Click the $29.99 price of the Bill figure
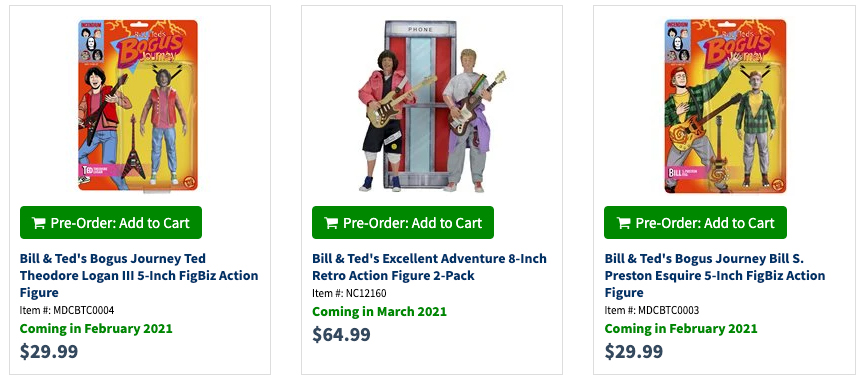The height and width of the screenshot is (381, 865). (x=633, y=351)
